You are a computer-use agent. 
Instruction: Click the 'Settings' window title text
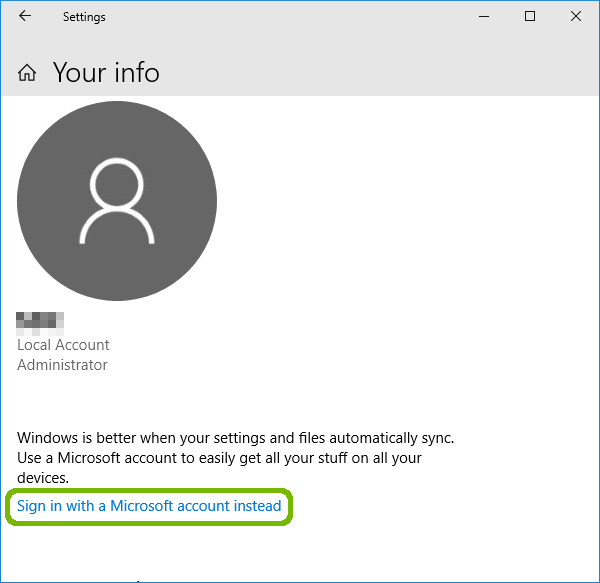click(x=84, y=17)
